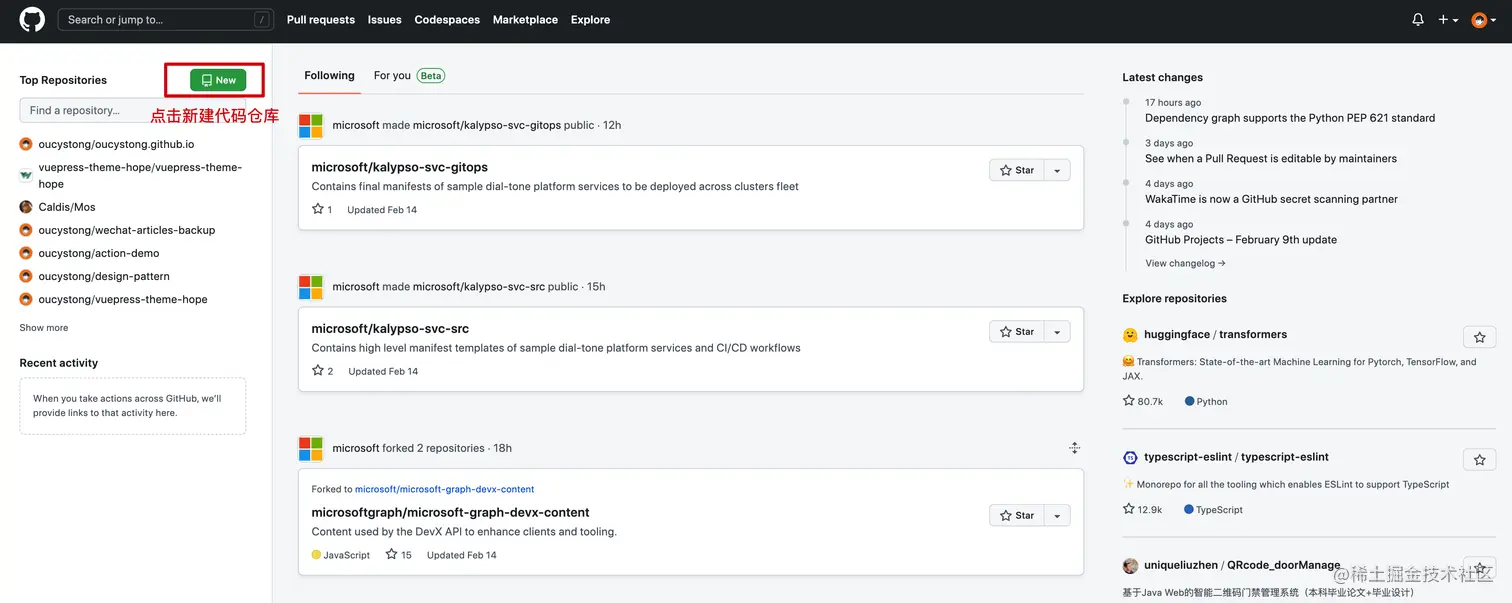Click star count 2 on kalypso-svc-src
The width and height of the screenshot is (1512, 603).
[322, 370]
